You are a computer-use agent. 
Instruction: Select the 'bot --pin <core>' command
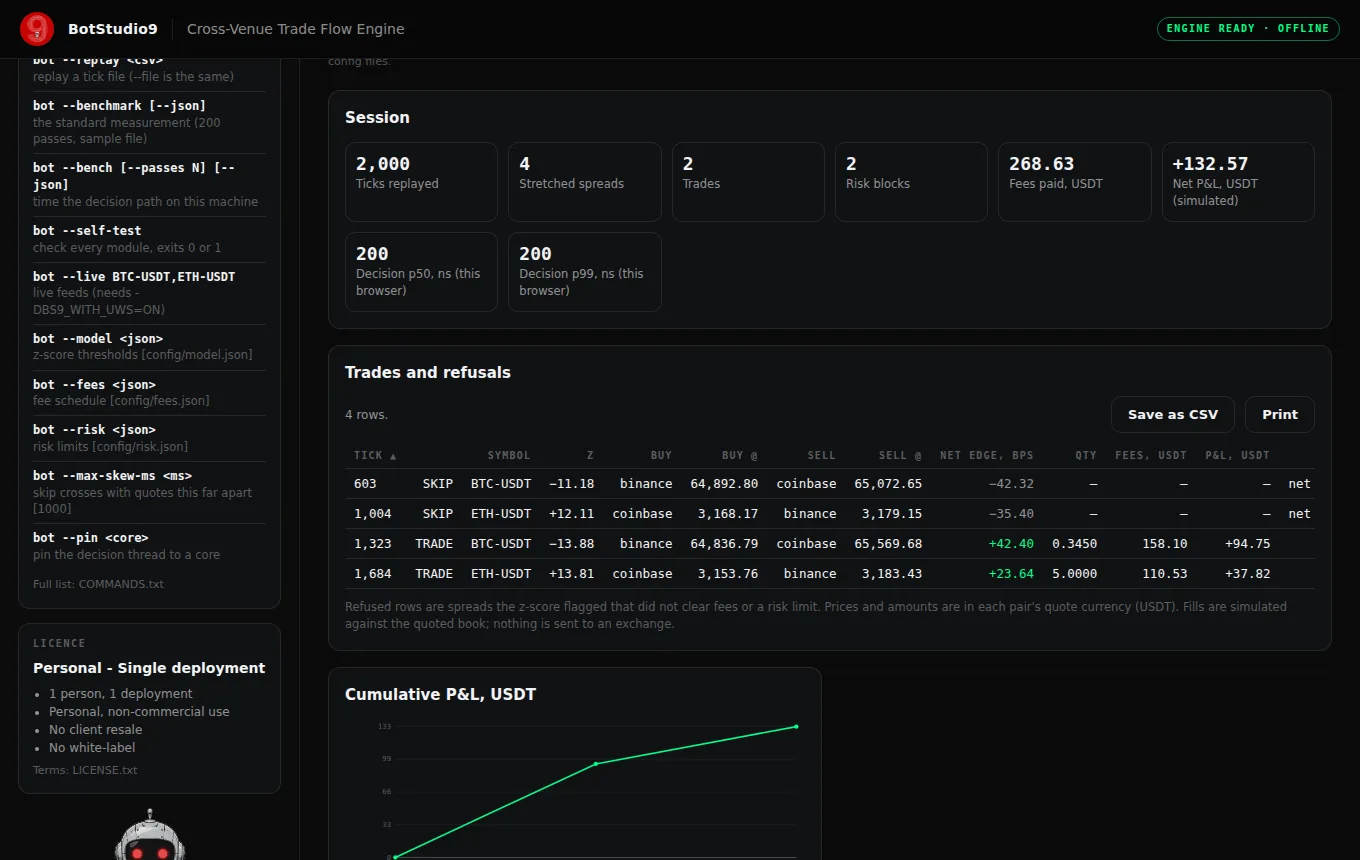150,546
